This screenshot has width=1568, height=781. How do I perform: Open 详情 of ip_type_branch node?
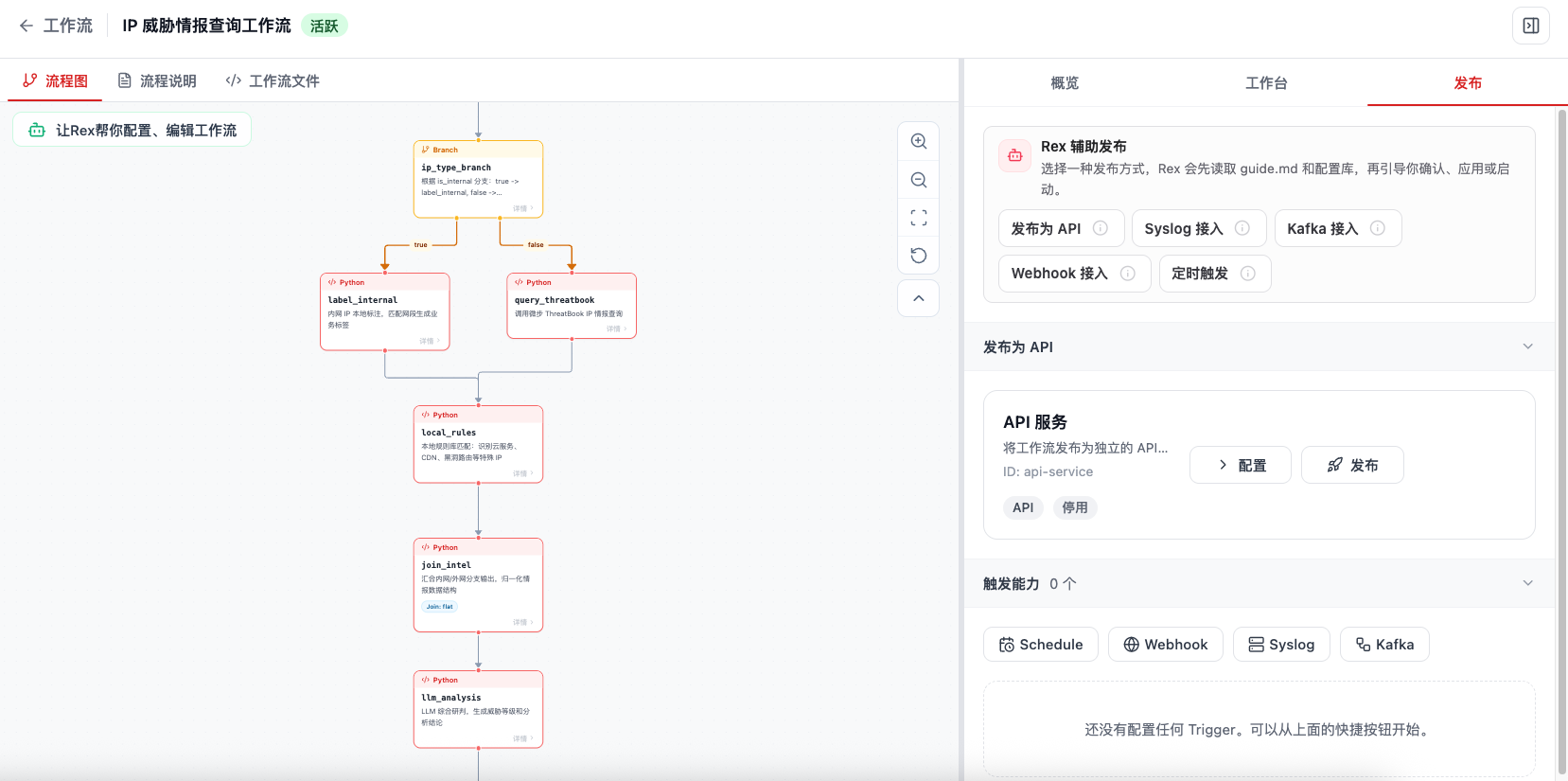pyautogui.click(x=523, y=208)
